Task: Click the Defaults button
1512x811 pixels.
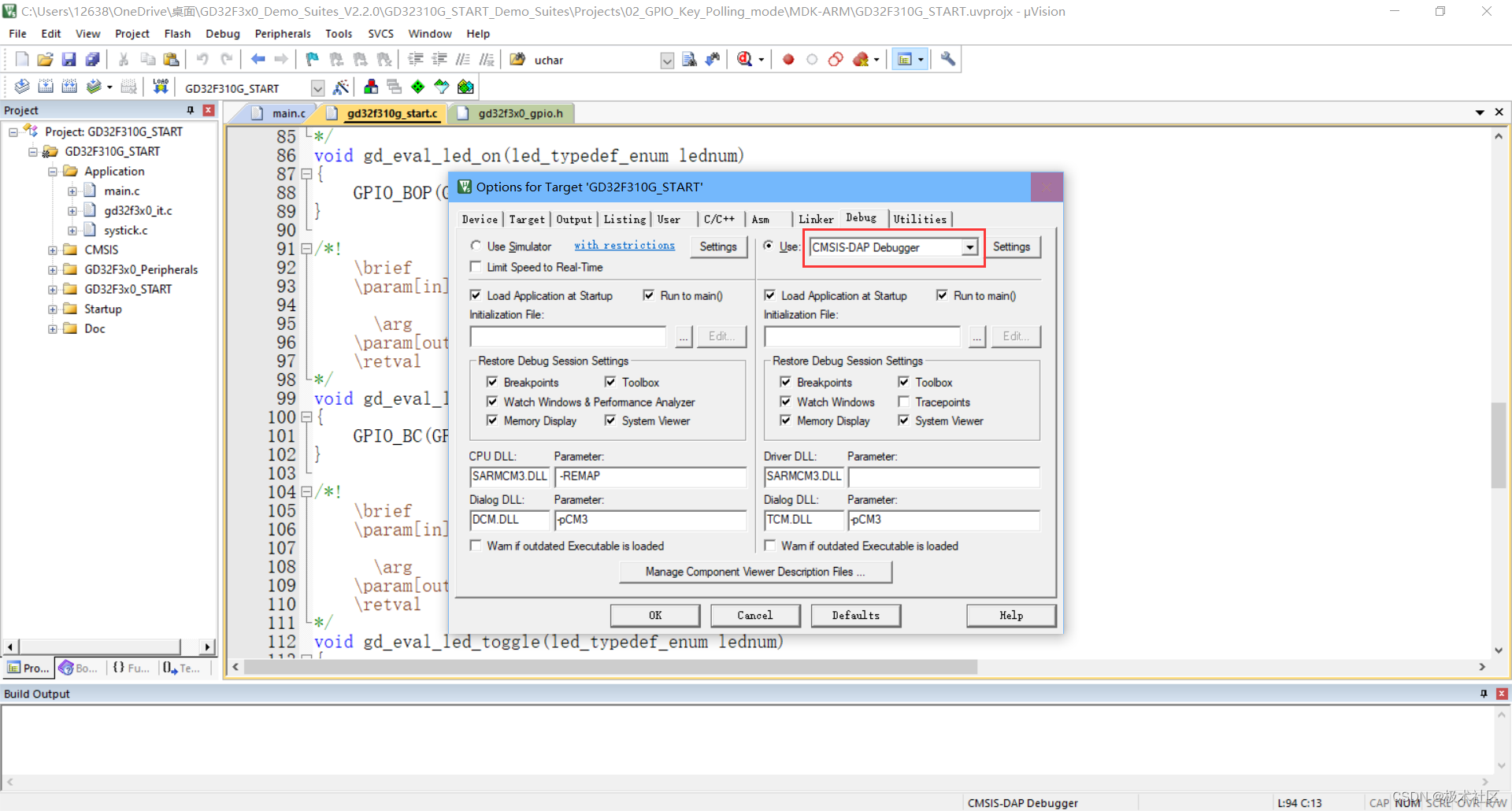Action: point(855,615)
